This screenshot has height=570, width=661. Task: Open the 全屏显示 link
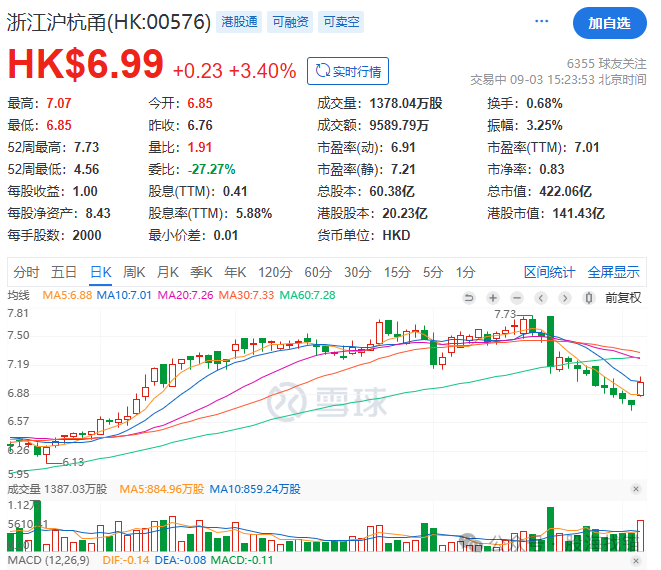point(613,272)
